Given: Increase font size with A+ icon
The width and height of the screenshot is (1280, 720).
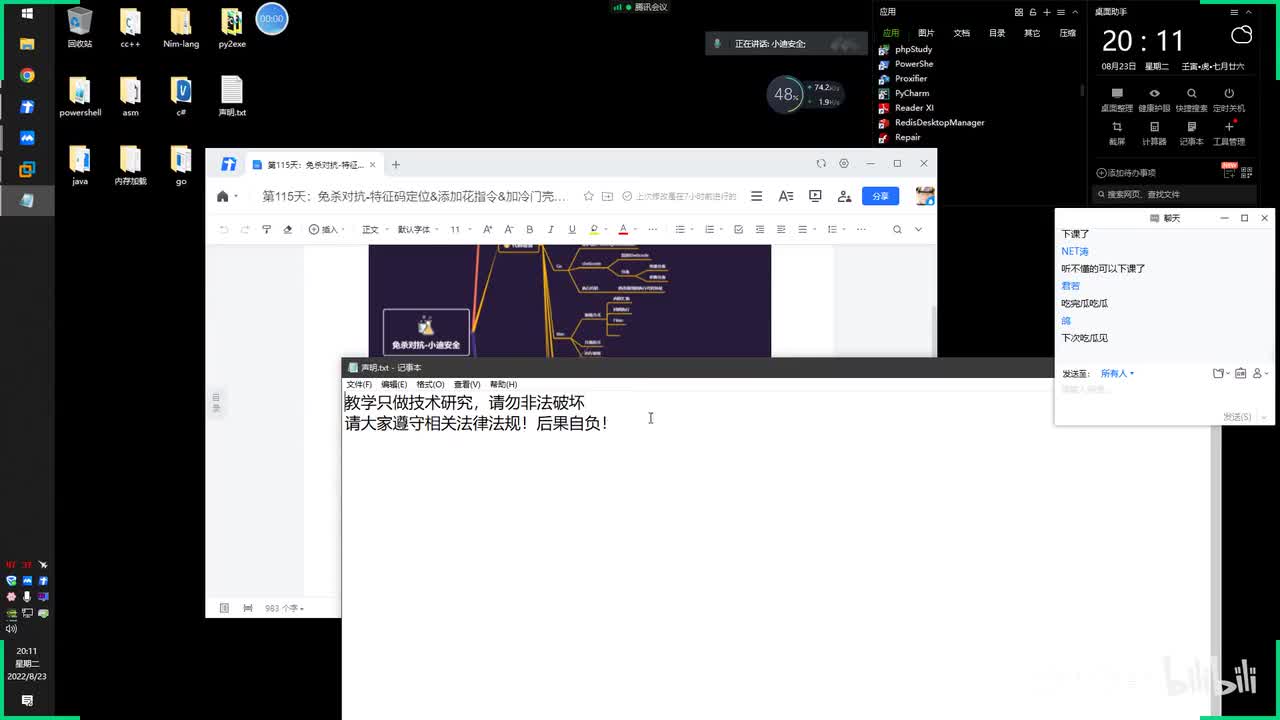Looking at the screenshot, I should 488,229.
